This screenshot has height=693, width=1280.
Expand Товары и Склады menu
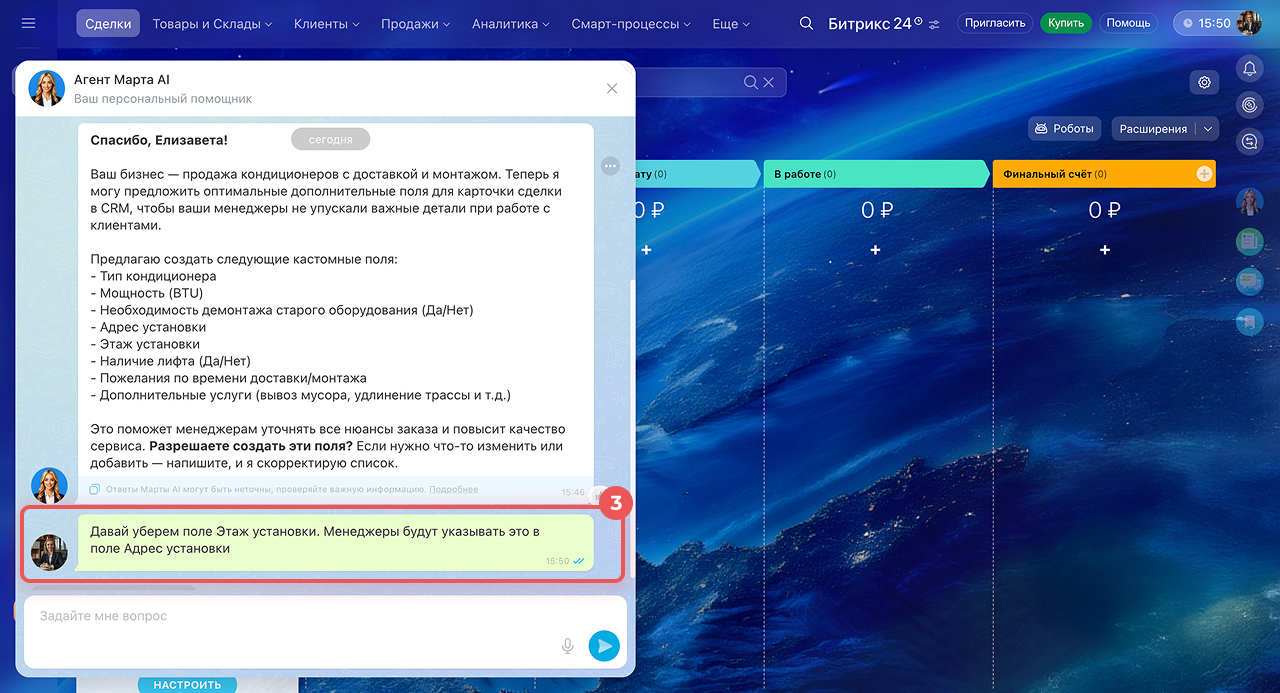tap(212, 23)
